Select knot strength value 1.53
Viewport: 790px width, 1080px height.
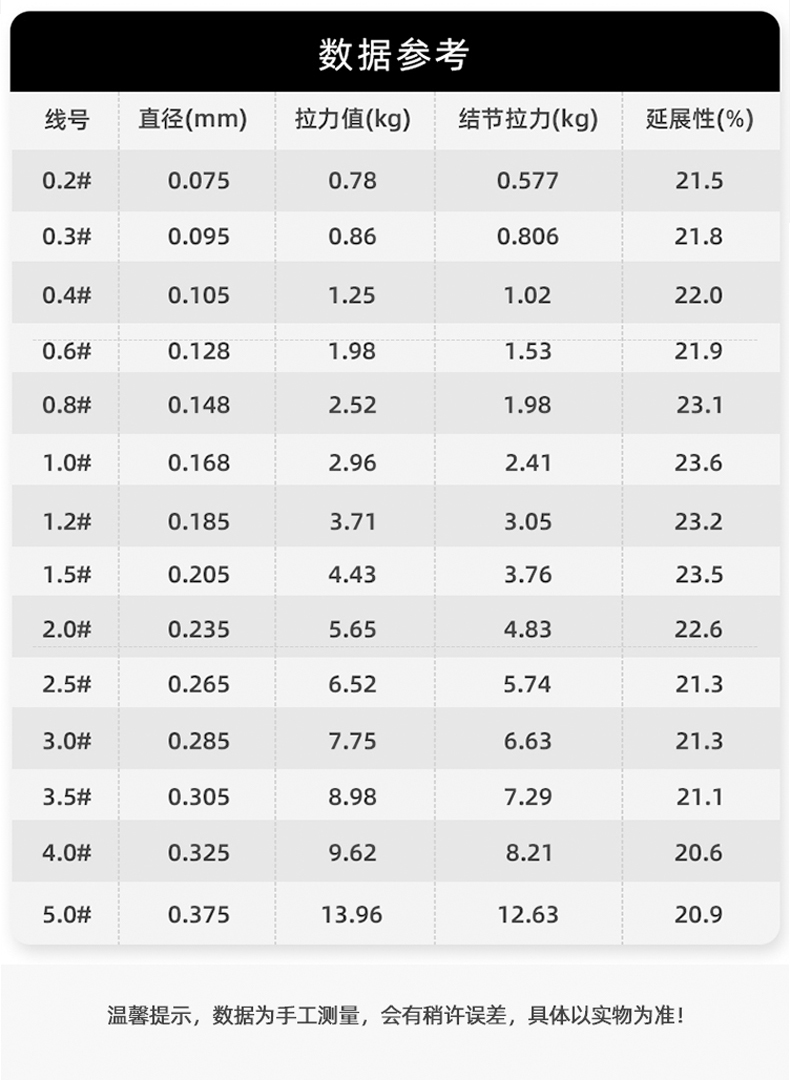coord(528,351)
